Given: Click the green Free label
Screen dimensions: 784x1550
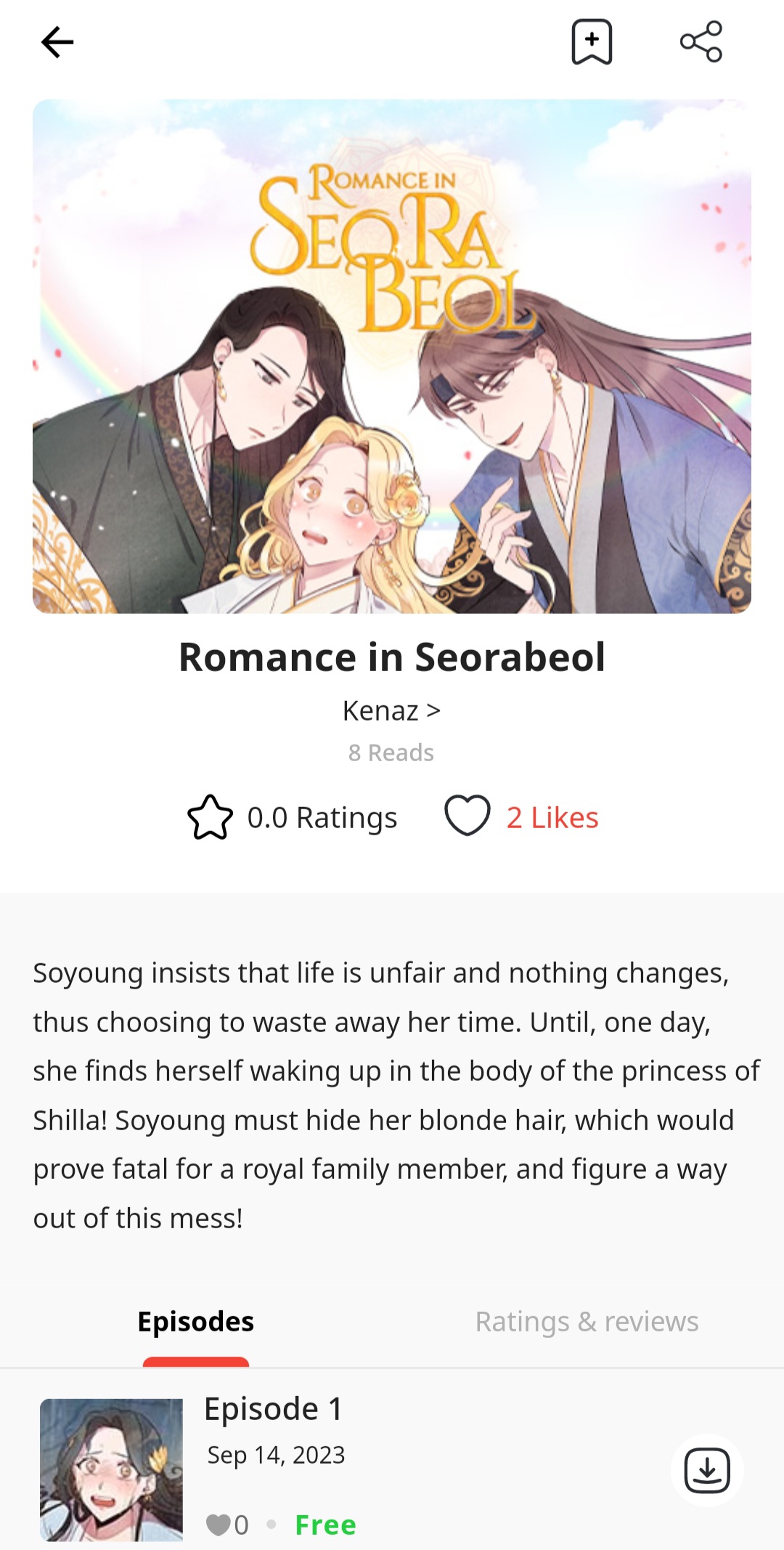Looking at the screenshot, I should pos(325,1525).
